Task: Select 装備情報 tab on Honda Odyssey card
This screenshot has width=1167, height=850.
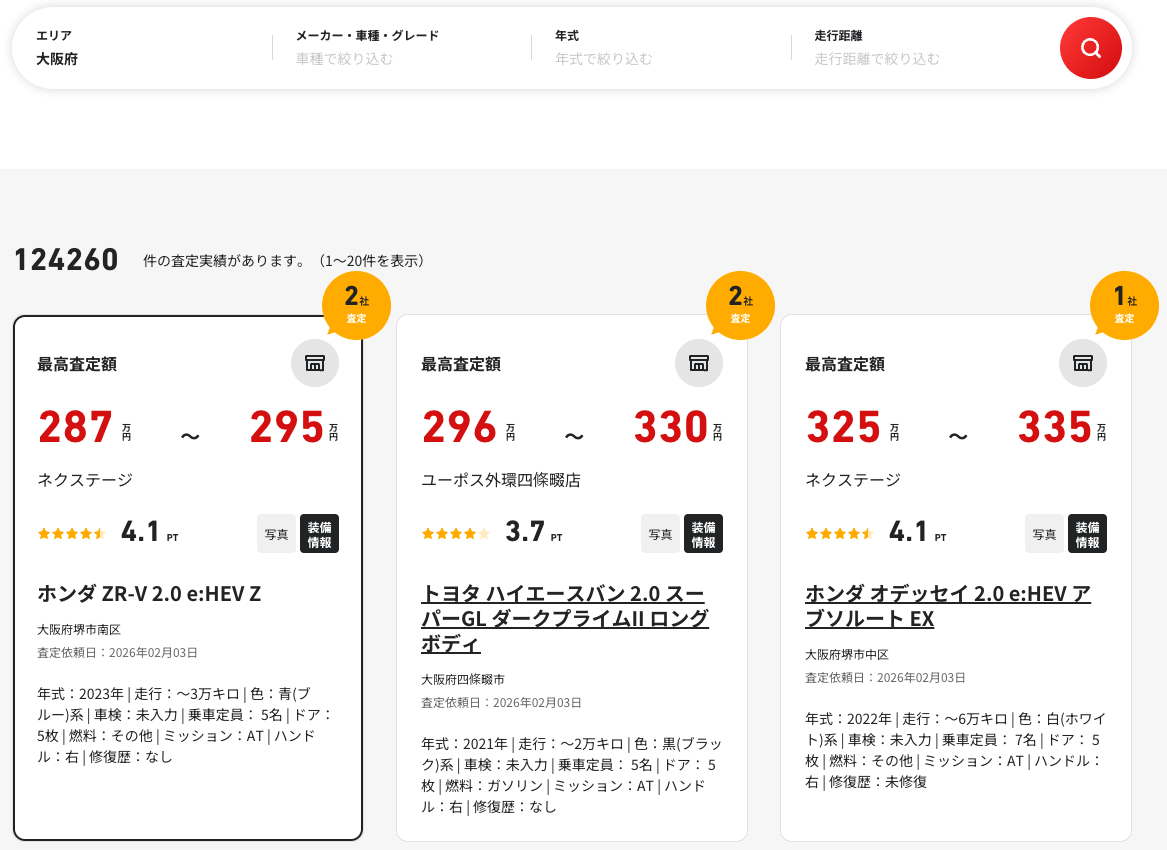Action: pyautogui.click(x=1087, y=534)
